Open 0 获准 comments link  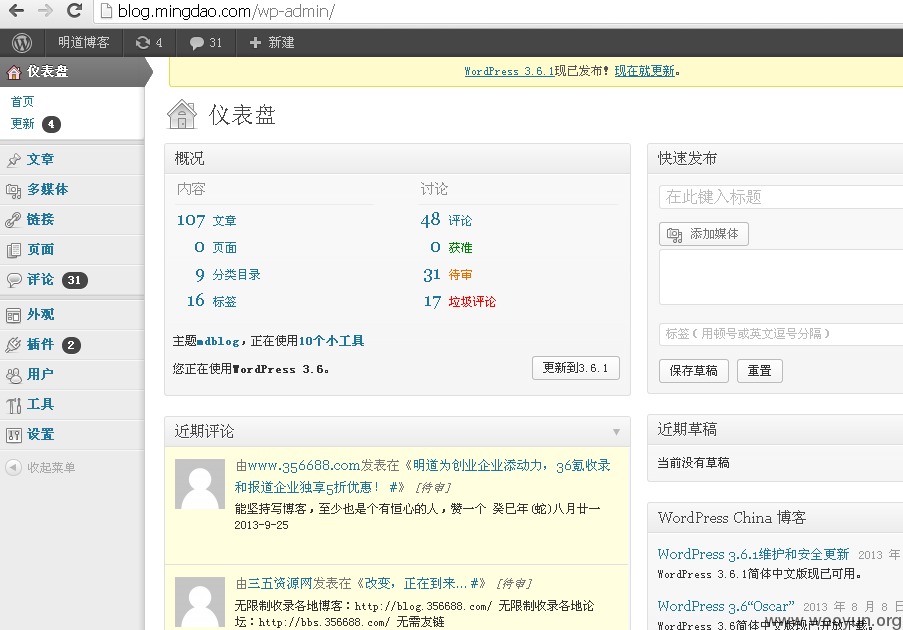point(452,247)
